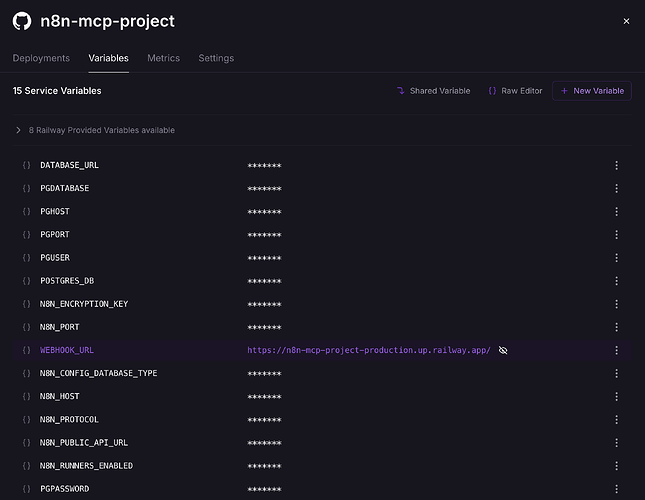Reveal masked value of PGUSER

(x=264, y=258)
